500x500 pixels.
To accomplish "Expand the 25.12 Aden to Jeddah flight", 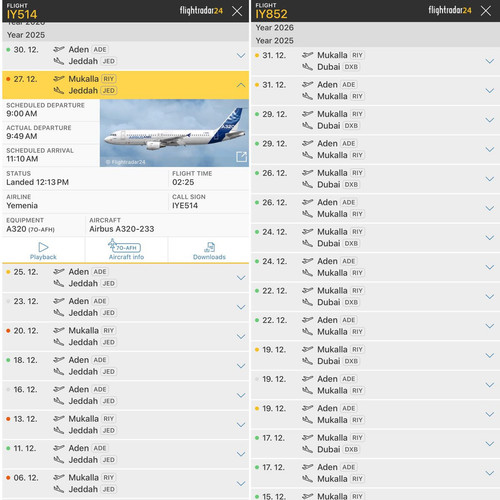I will click(241, 278).
